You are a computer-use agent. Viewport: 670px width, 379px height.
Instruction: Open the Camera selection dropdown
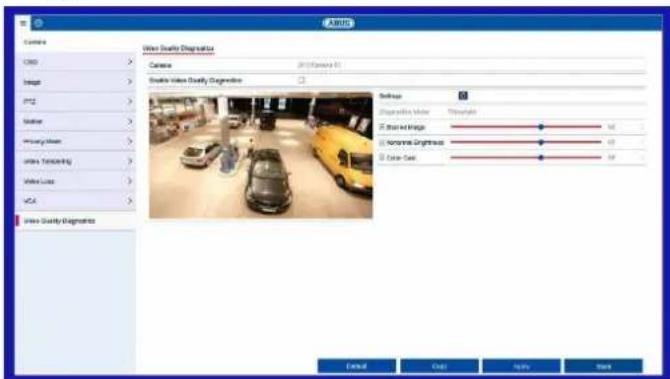tap(470, 65)
